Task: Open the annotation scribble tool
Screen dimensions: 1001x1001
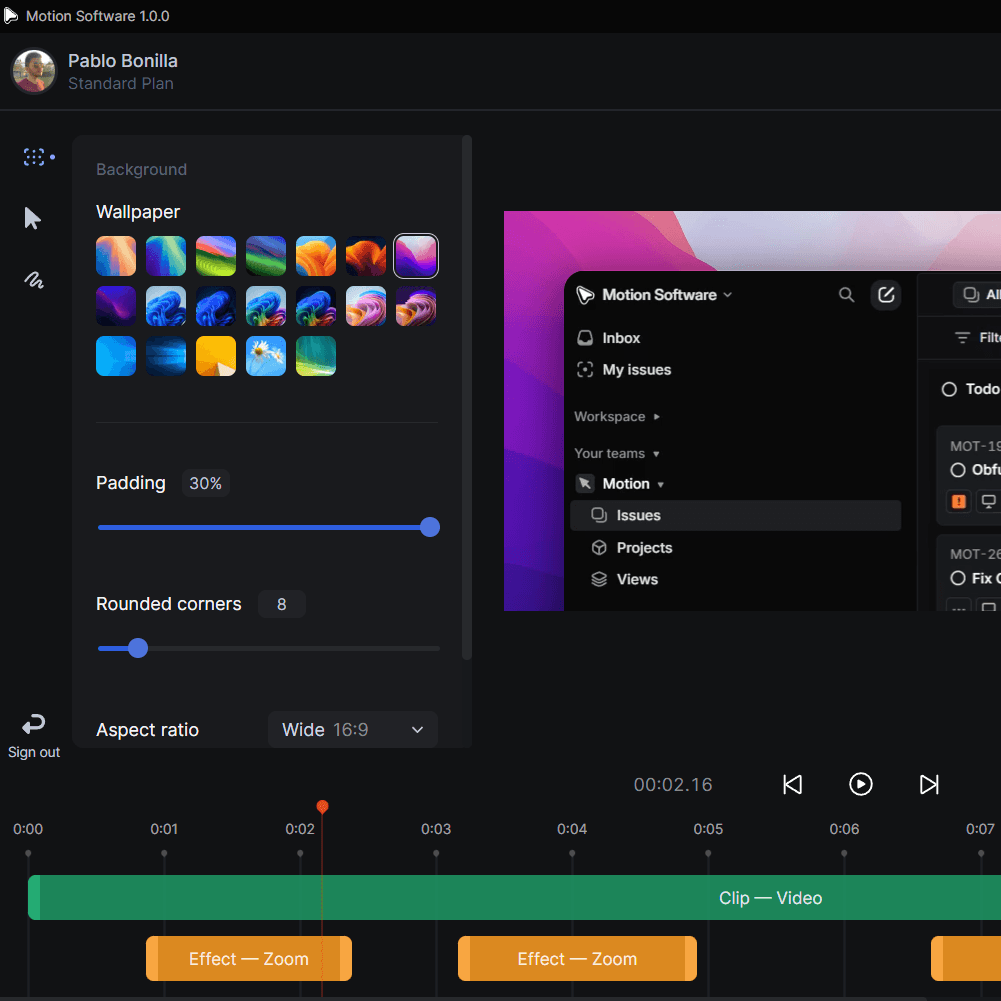Action: [34, 281]
